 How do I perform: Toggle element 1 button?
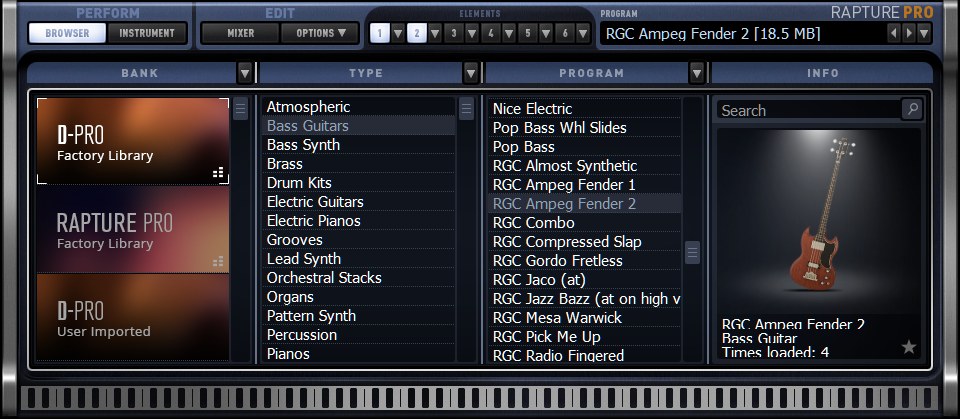pos(380,33)
